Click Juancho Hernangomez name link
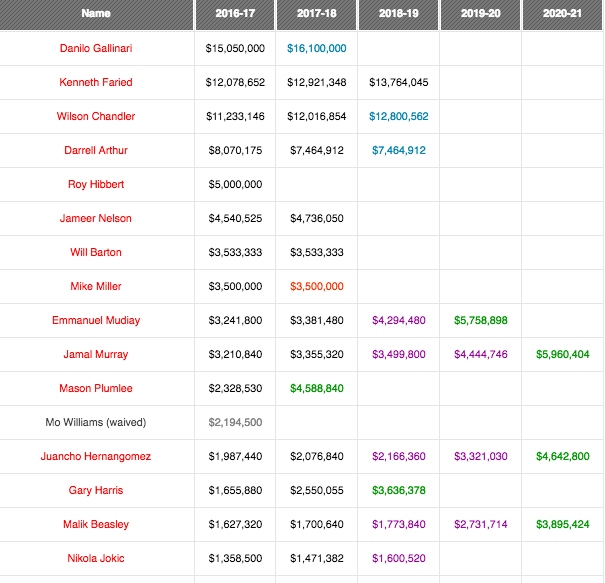The width and height of the screenshot is (605, 583). click(96, 456)
